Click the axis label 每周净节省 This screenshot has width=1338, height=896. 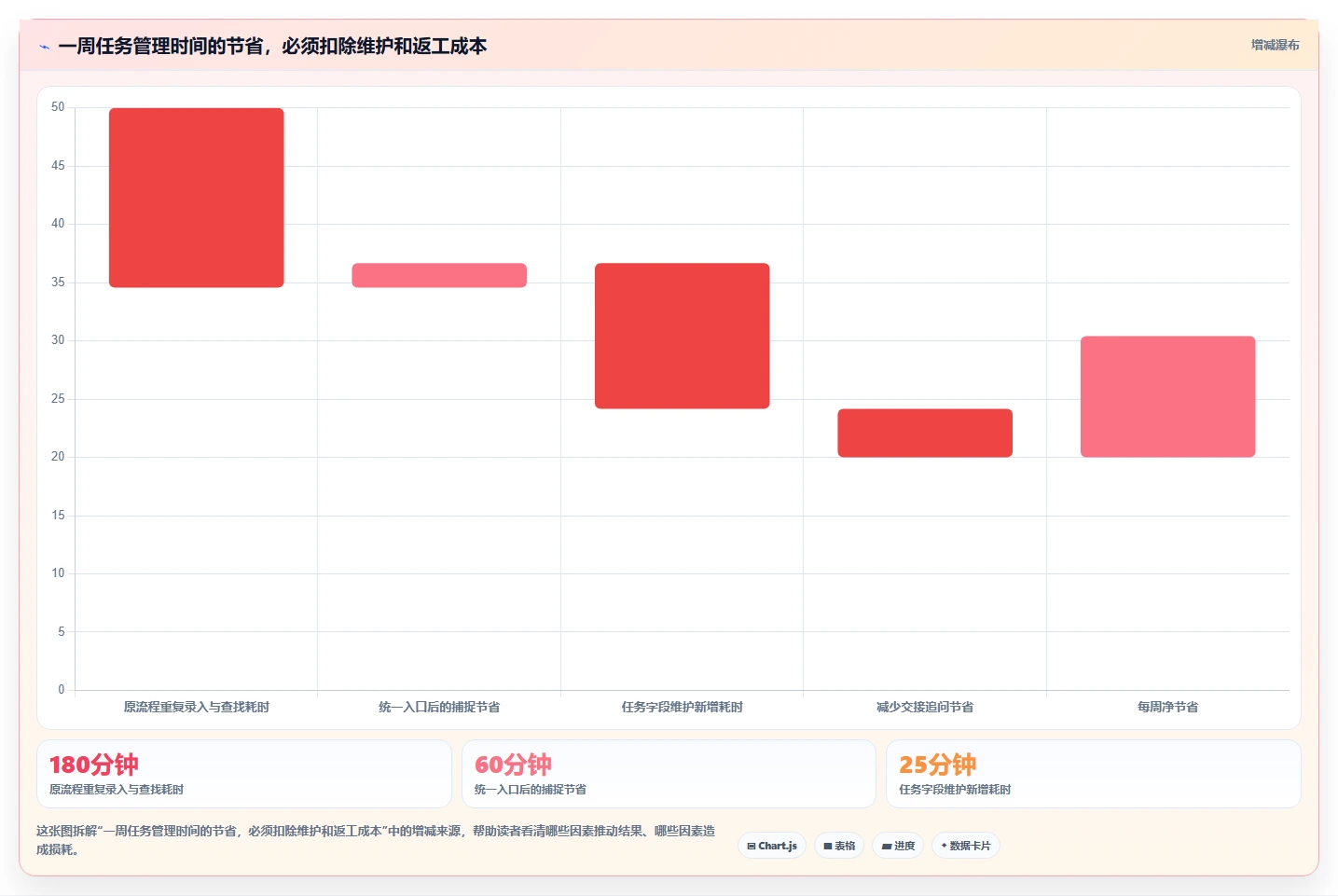1168,707
